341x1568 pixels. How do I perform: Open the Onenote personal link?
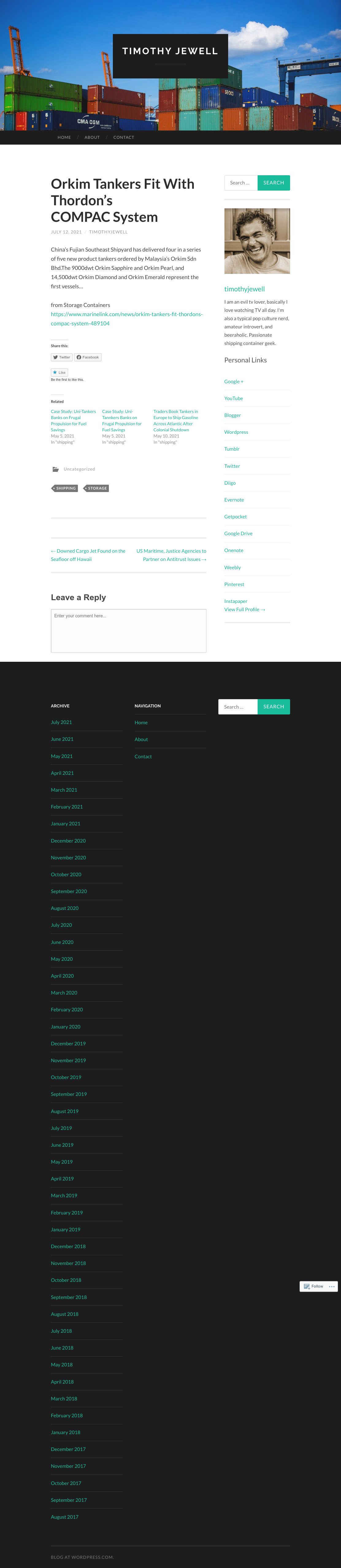234,550
